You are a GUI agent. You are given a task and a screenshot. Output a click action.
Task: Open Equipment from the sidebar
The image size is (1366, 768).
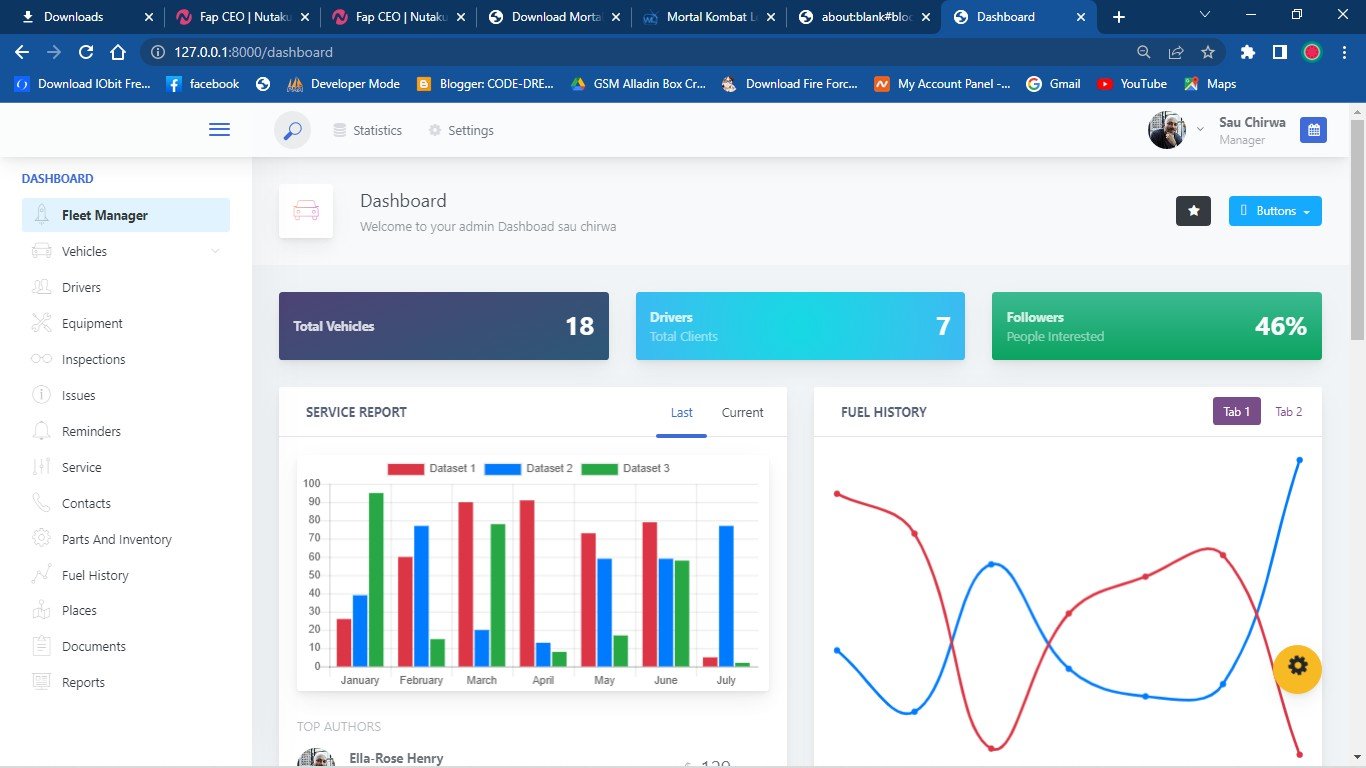(92, 323)
